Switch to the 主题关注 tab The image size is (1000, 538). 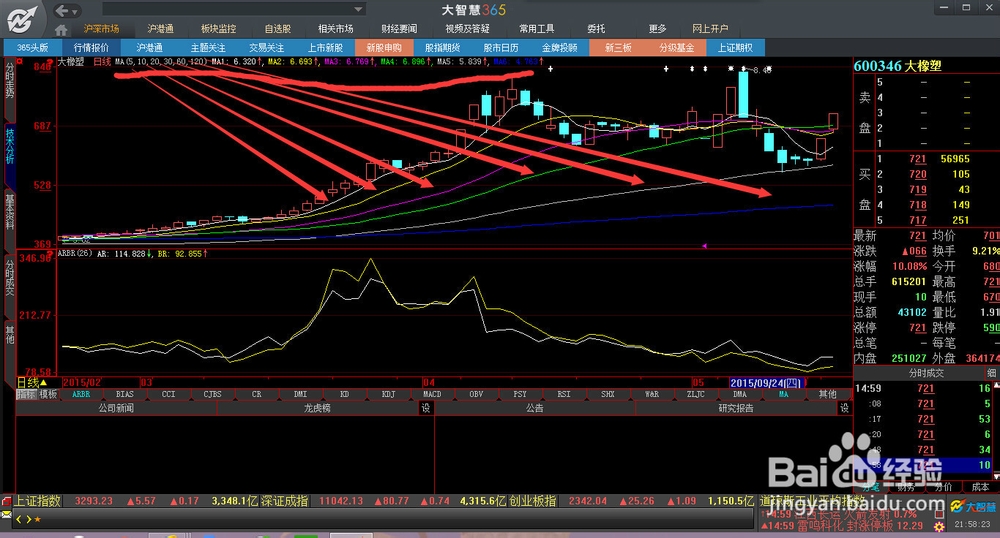[x=208, y=48]
